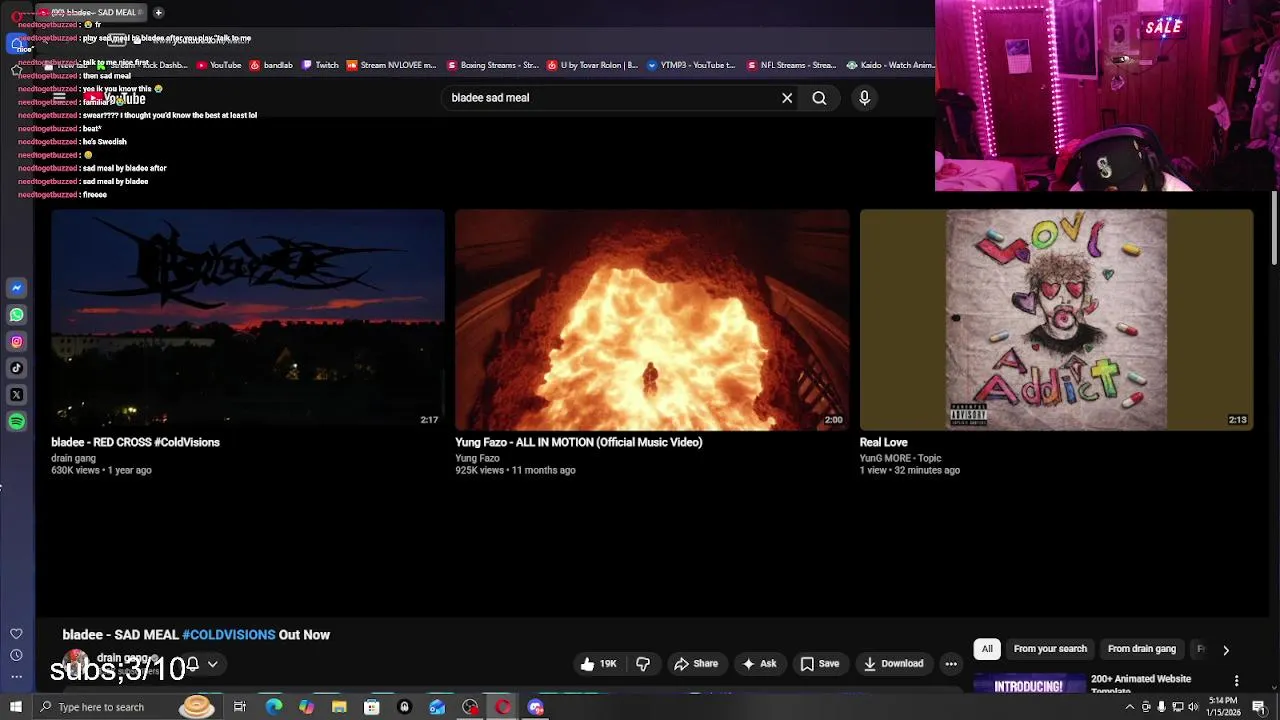Show next filter chips with arrow

1226,650
